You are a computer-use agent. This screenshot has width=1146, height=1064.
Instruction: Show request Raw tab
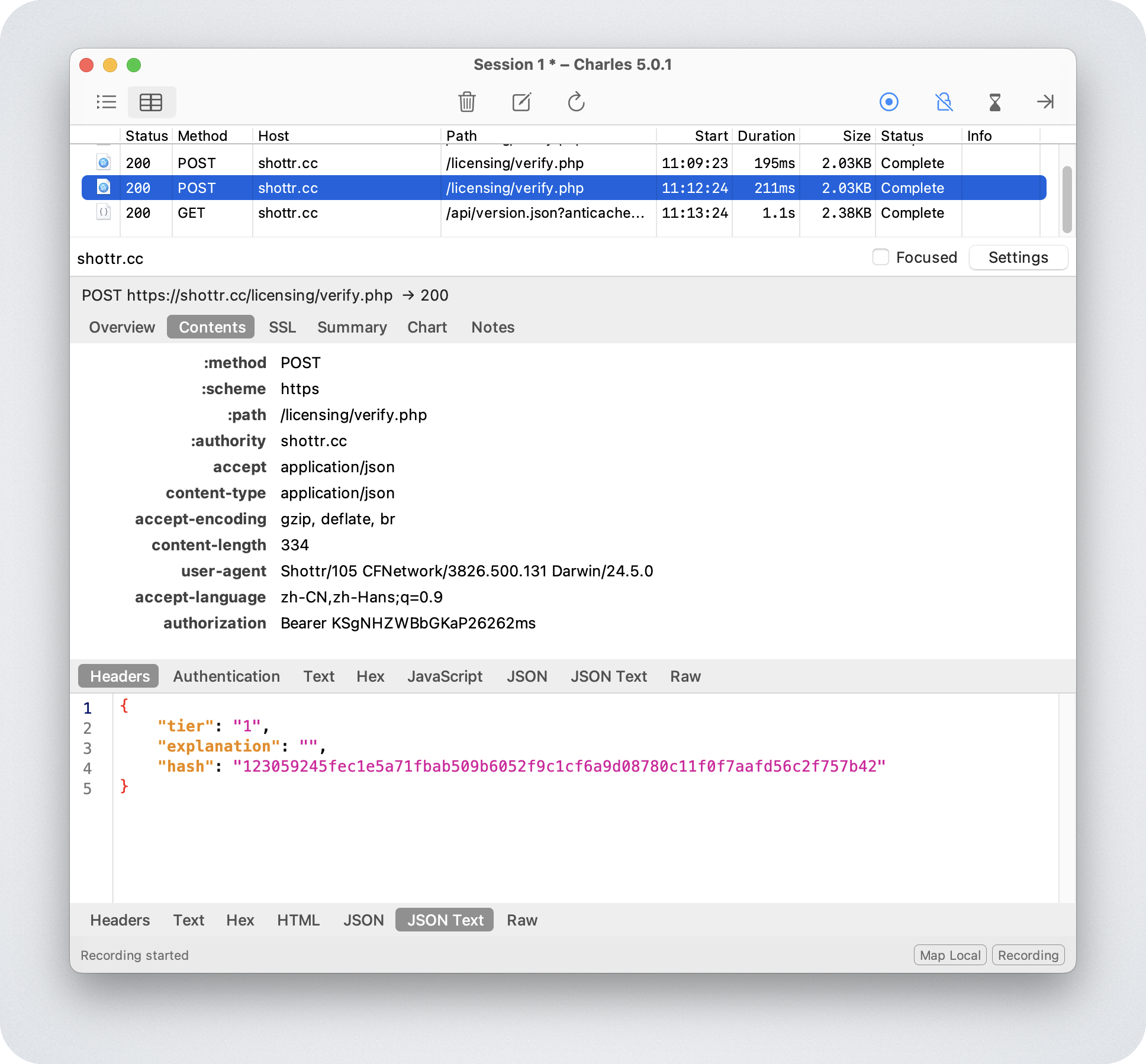click(685, 676)
